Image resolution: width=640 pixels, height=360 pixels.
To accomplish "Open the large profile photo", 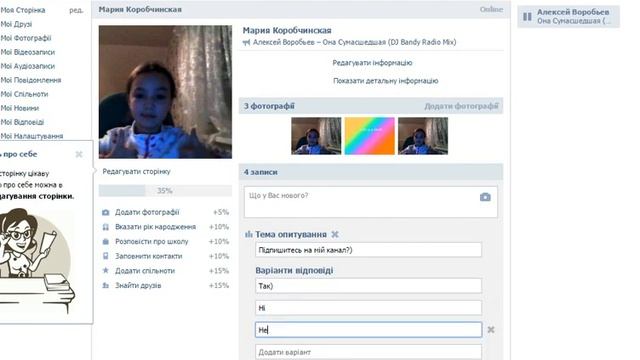I will (165, 92).
